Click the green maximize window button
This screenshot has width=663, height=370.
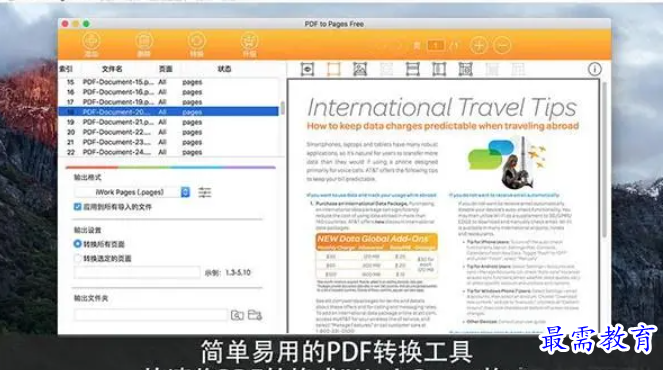86,24
